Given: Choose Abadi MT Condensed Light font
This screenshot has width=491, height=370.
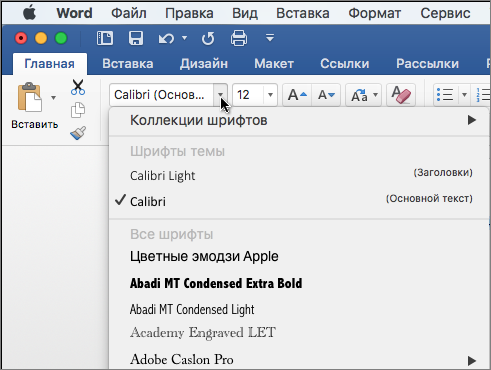Looking at the screenshot, I should pyautogui.click(x=299, y=309).
